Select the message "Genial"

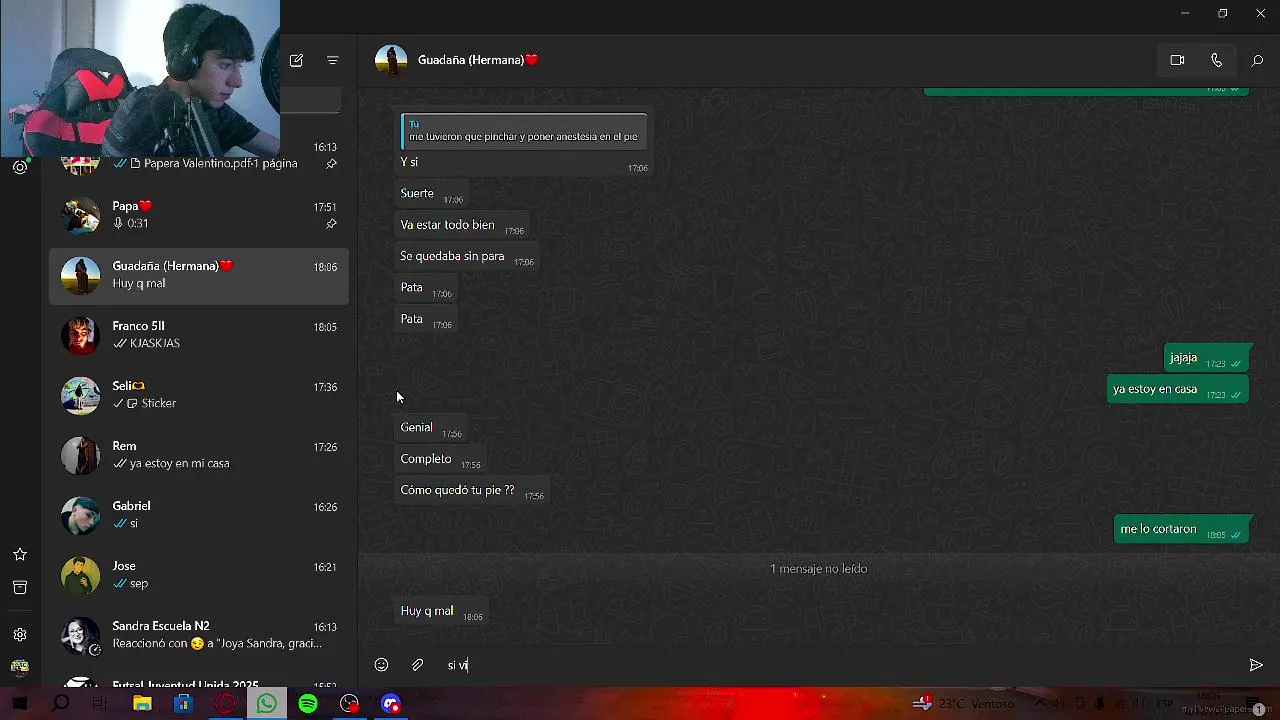click(430, 428)
